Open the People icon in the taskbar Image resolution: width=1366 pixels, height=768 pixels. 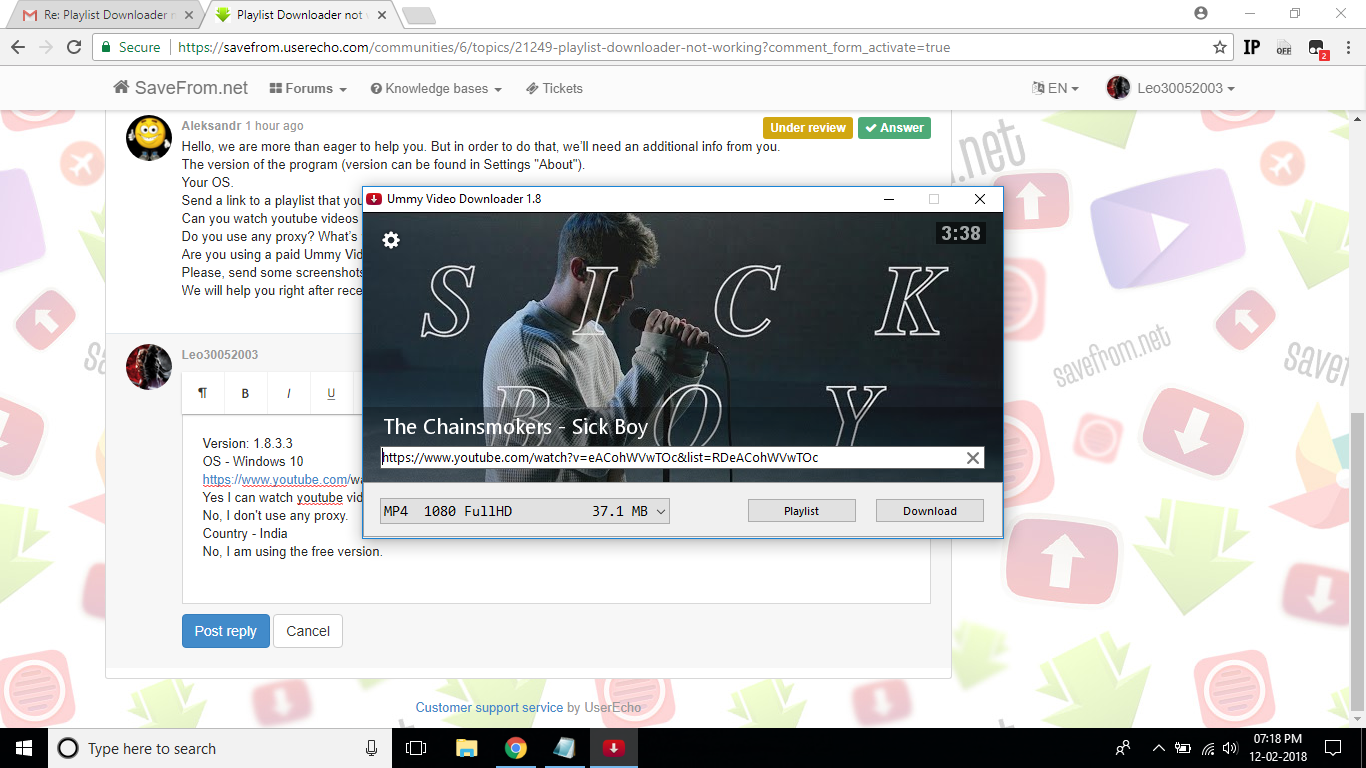[x=1123, y=748]
